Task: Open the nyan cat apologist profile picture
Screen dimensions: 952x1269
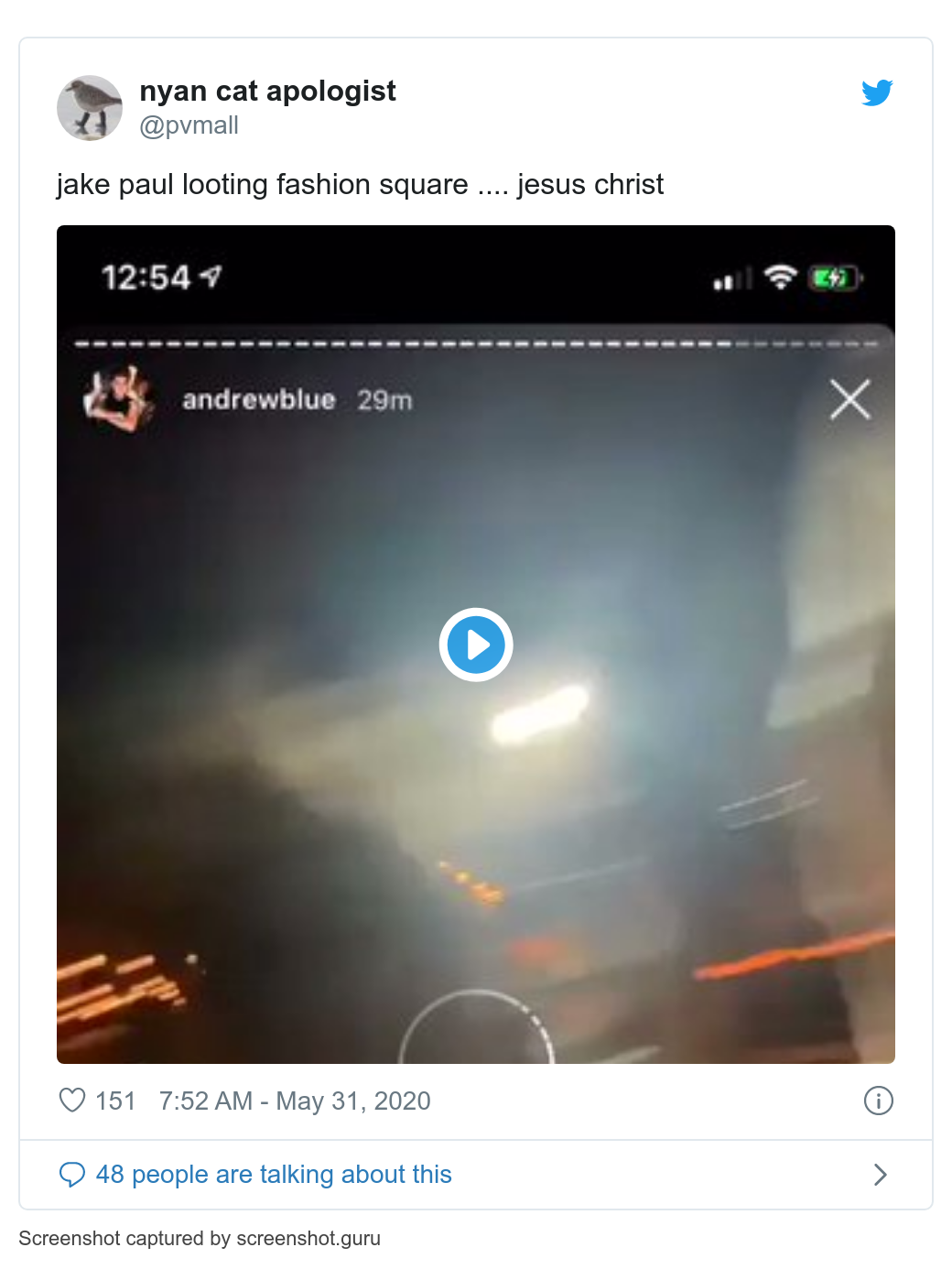Action: coord(90,108)
